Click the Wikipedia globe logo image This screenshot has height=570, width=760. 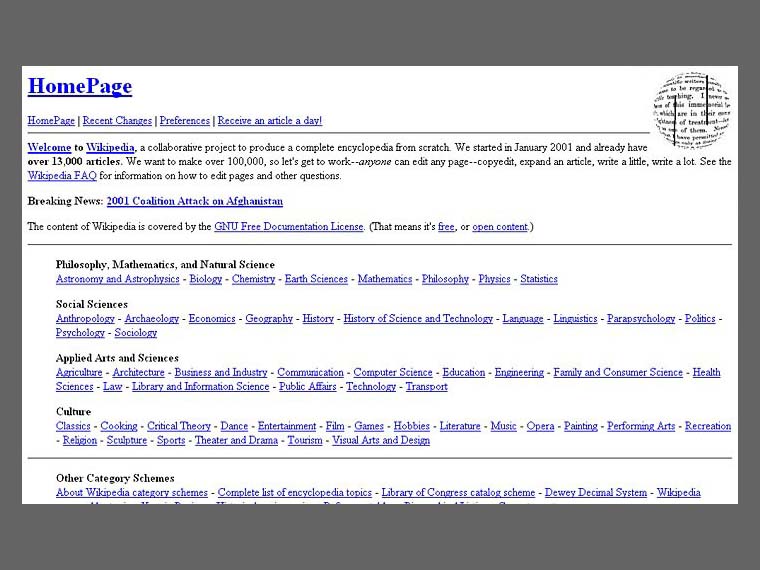692,111
